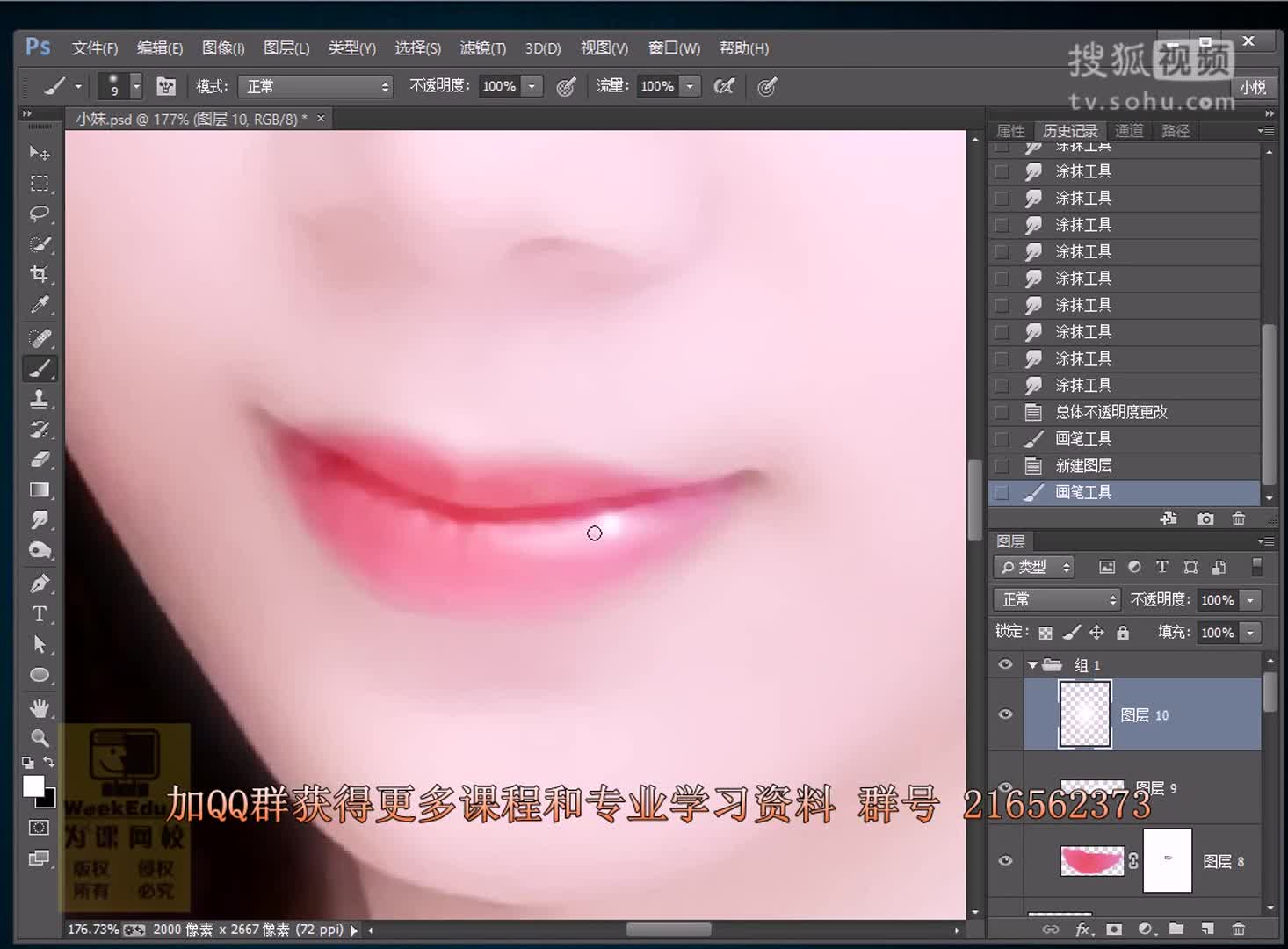1288x949 pixels.
Task: Select the 总体不透明度更改 history state
Action: (1111, 411)
